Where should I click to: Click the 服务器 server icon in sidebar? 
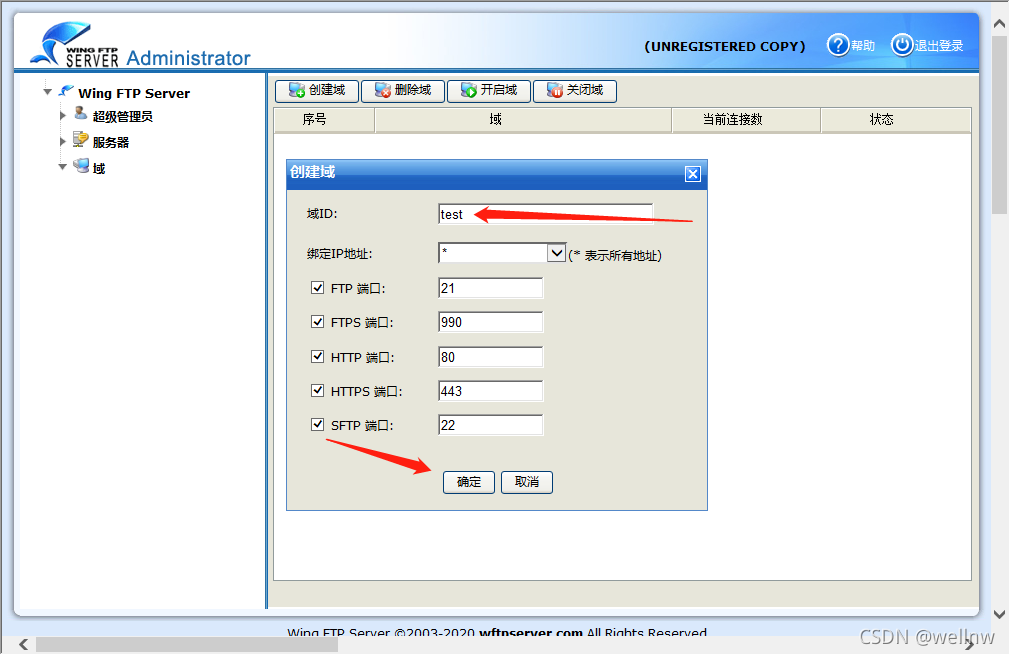coord(78,141)
